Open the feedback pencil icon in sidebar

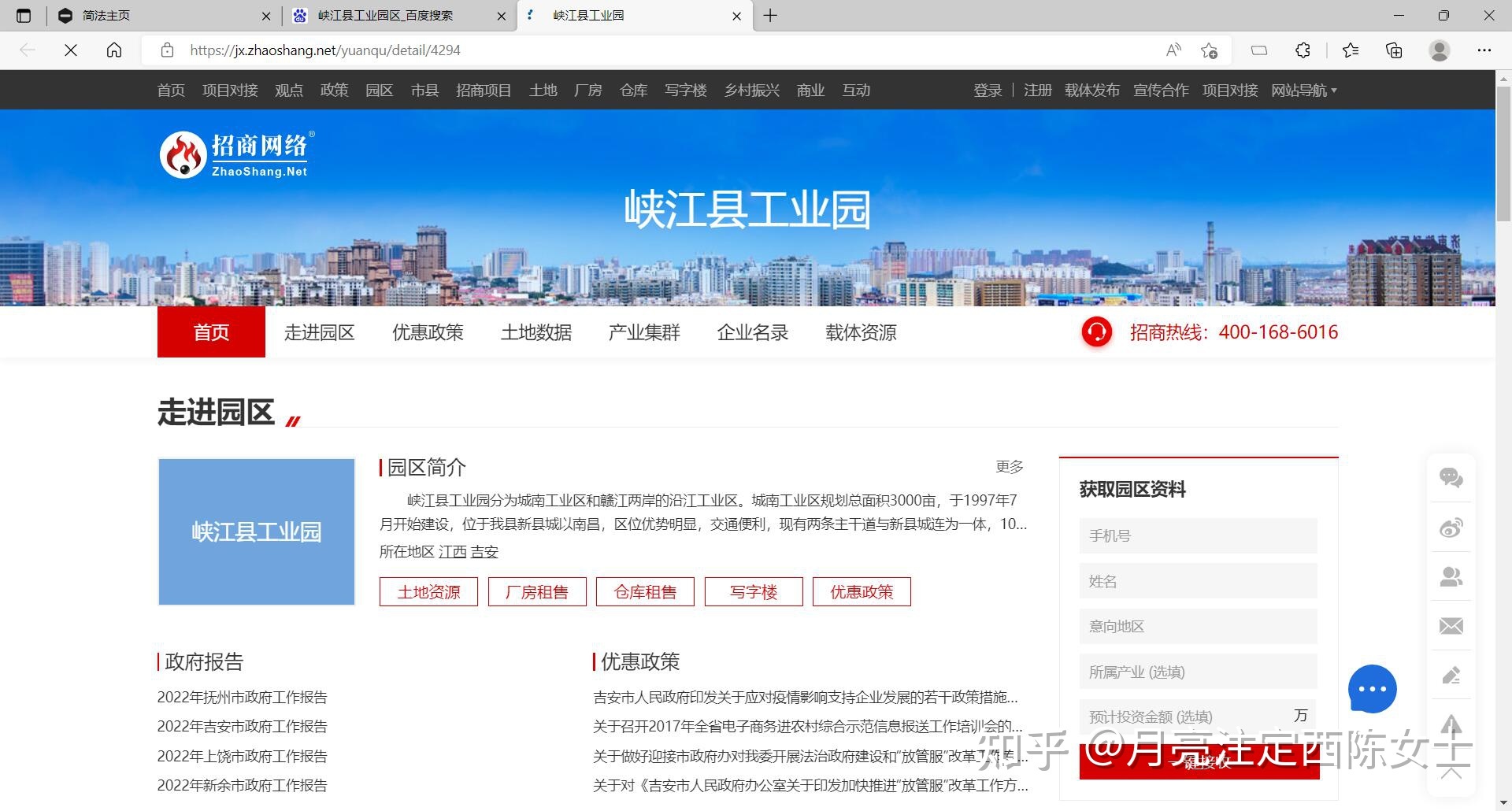point(1451,675)
